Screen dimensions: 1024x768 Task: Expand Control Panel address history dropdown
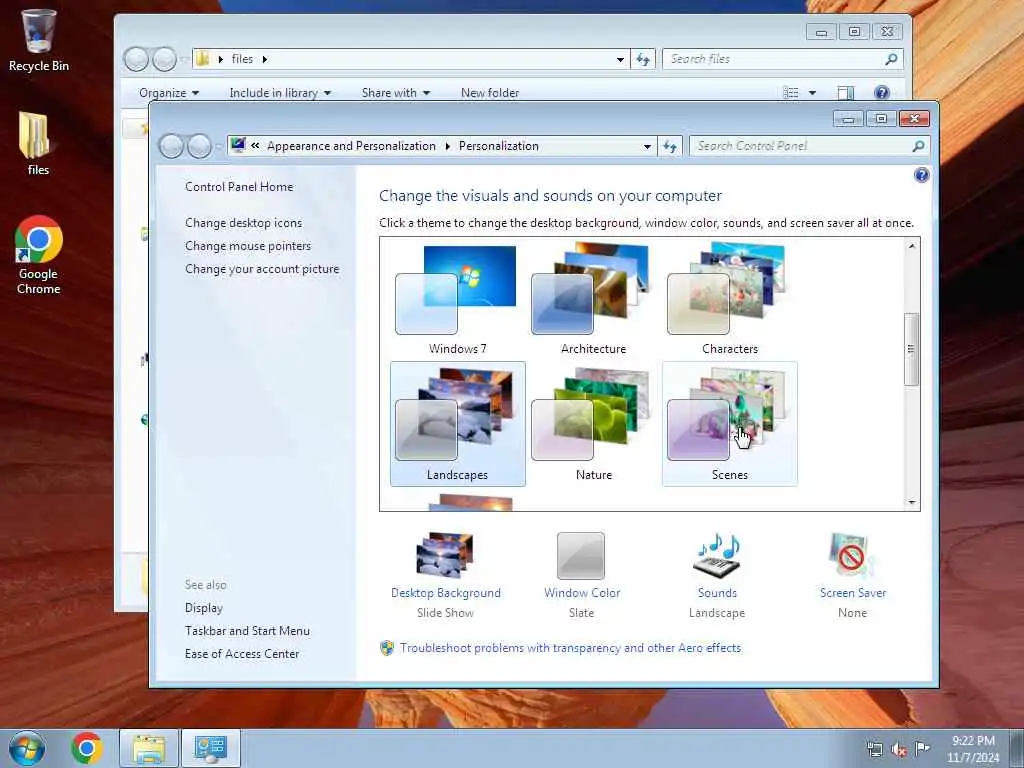point(647,146)
